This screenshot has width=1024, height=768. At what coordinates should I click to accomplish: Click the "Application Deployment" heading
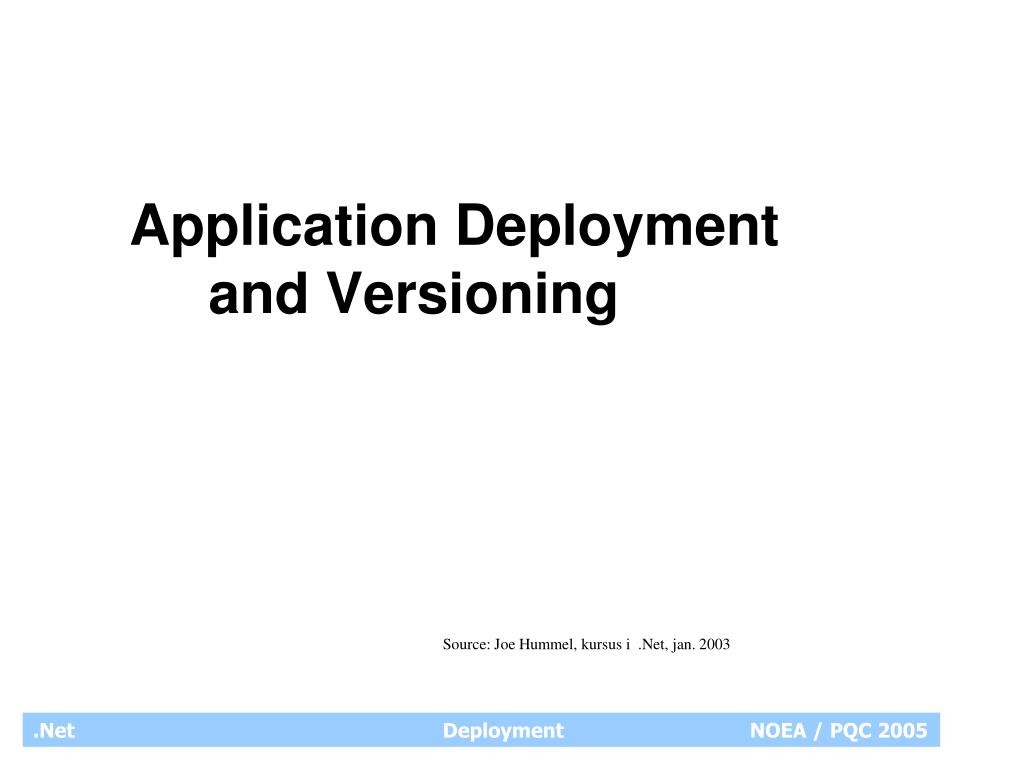(x=455, y=227)
